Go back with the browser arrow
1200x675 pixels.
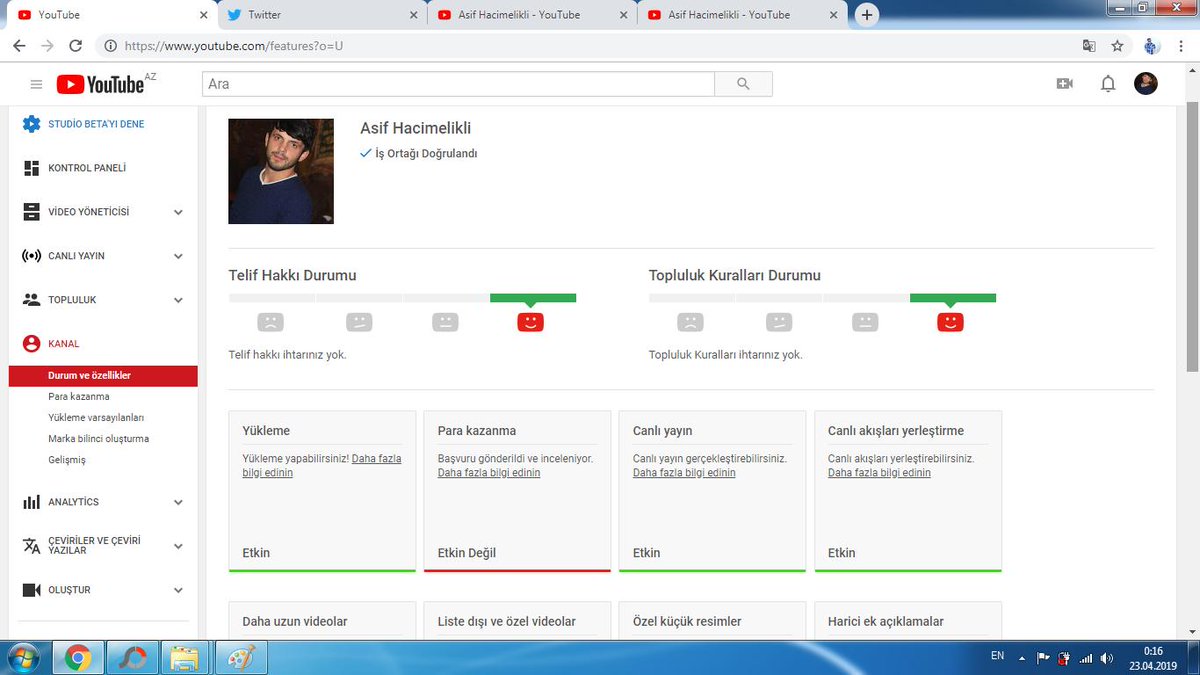point(19,45)
